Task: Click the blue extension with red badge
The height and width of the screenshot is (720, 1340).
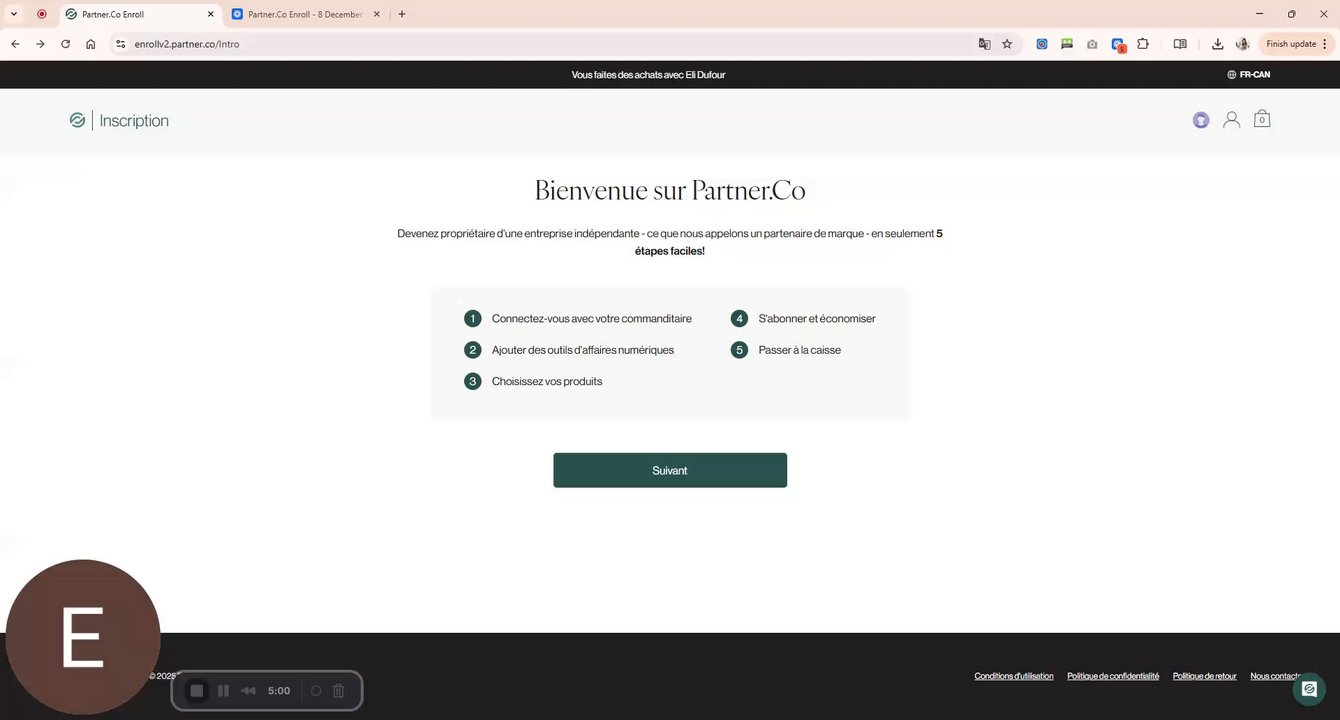Action: (1119, 45)
